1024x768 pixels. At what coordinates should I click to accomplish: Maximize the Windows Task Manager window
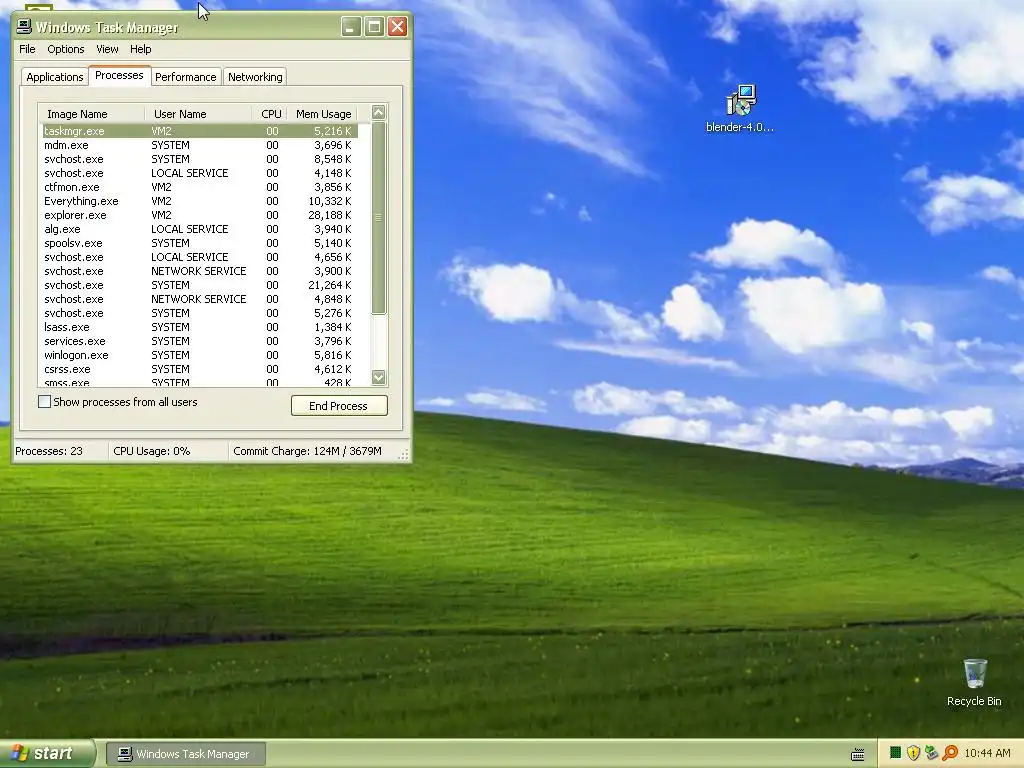tap(374, 27)
